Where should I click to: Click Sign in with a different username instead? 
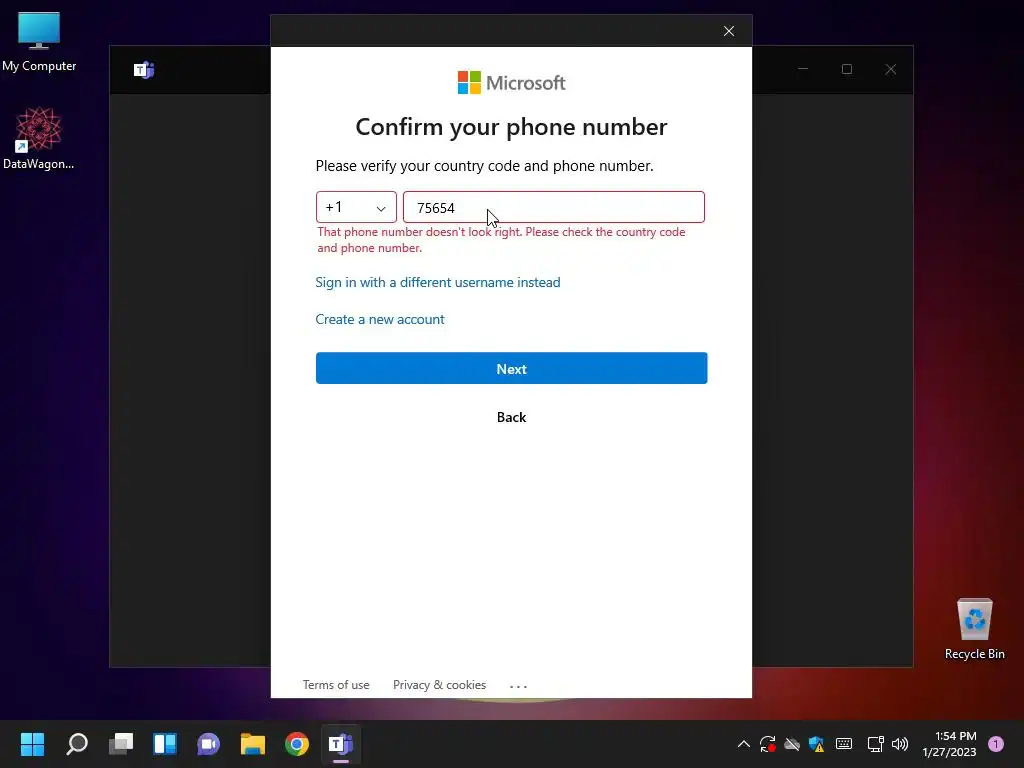(438, 282)
